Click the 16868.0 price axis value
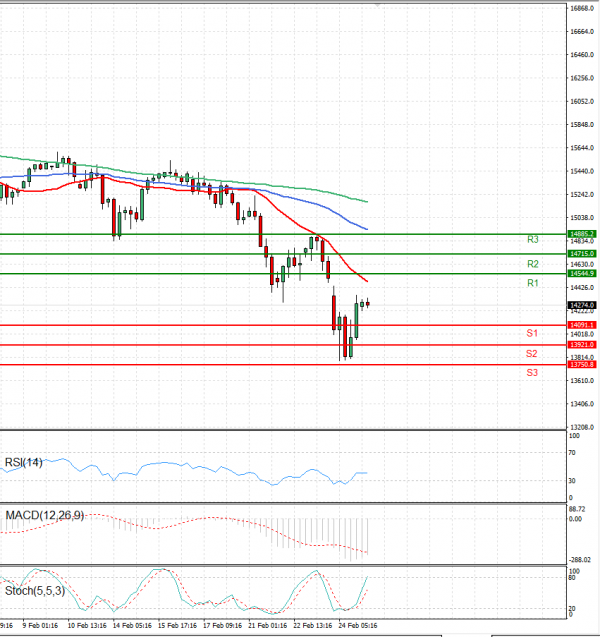 tap(582, 8)
